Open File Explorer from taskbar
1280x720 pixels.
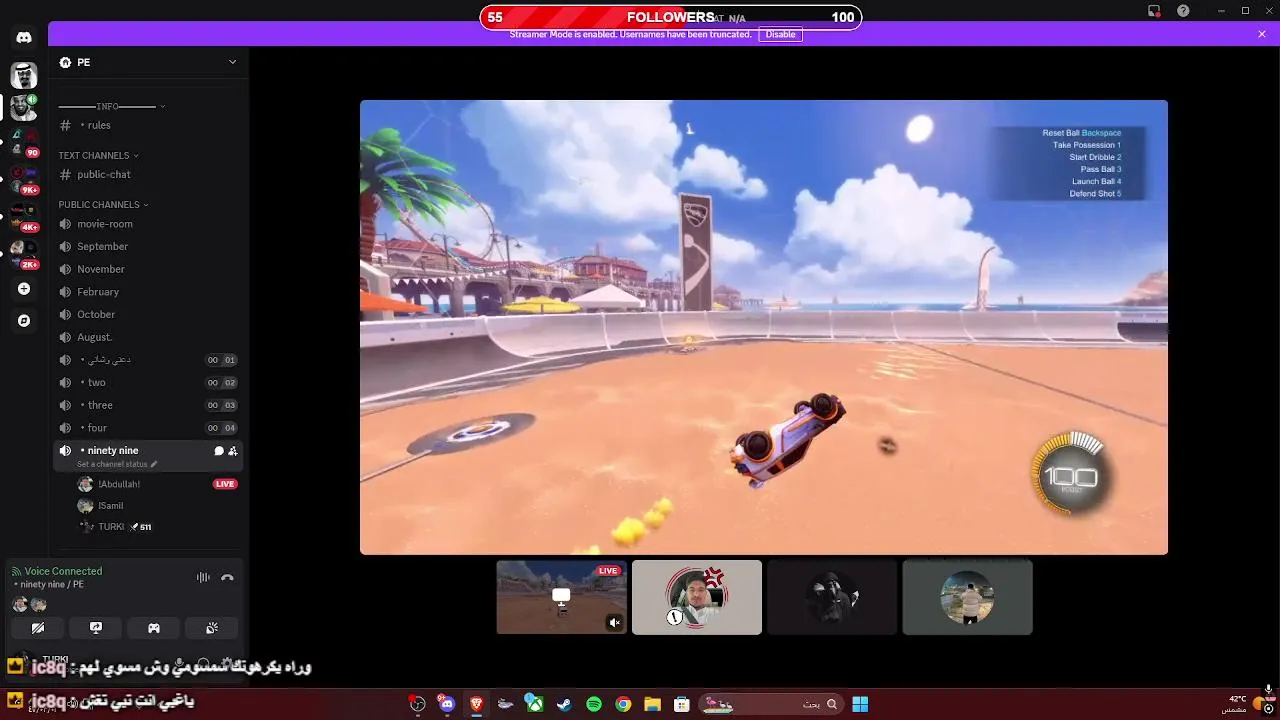(x=652, y=704)
